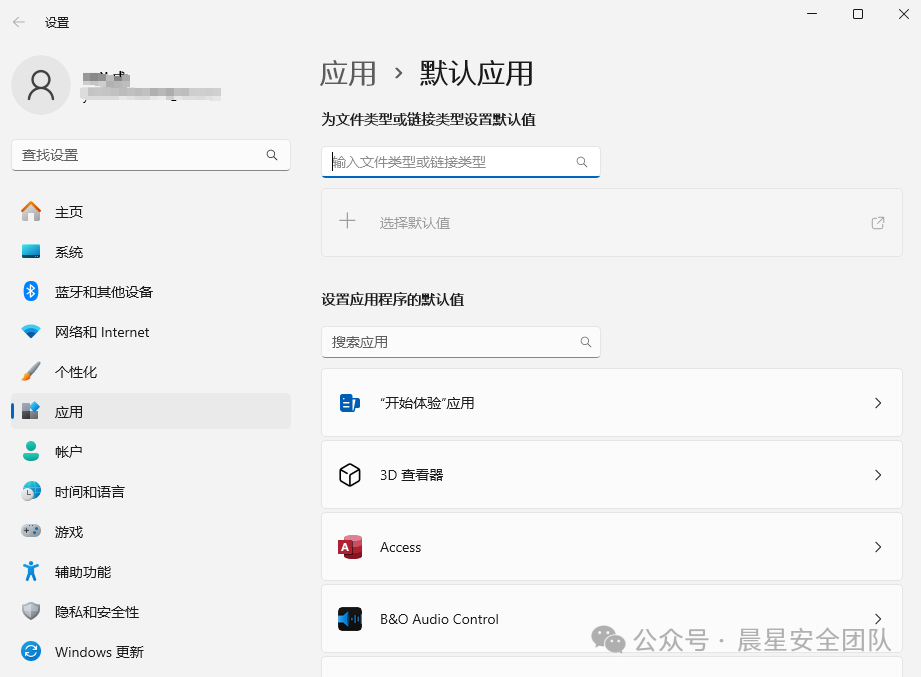Image resolution: width=921 pixels, height=677 pixels.
Task: Click search icon in file type field
Action: point(581,162)
